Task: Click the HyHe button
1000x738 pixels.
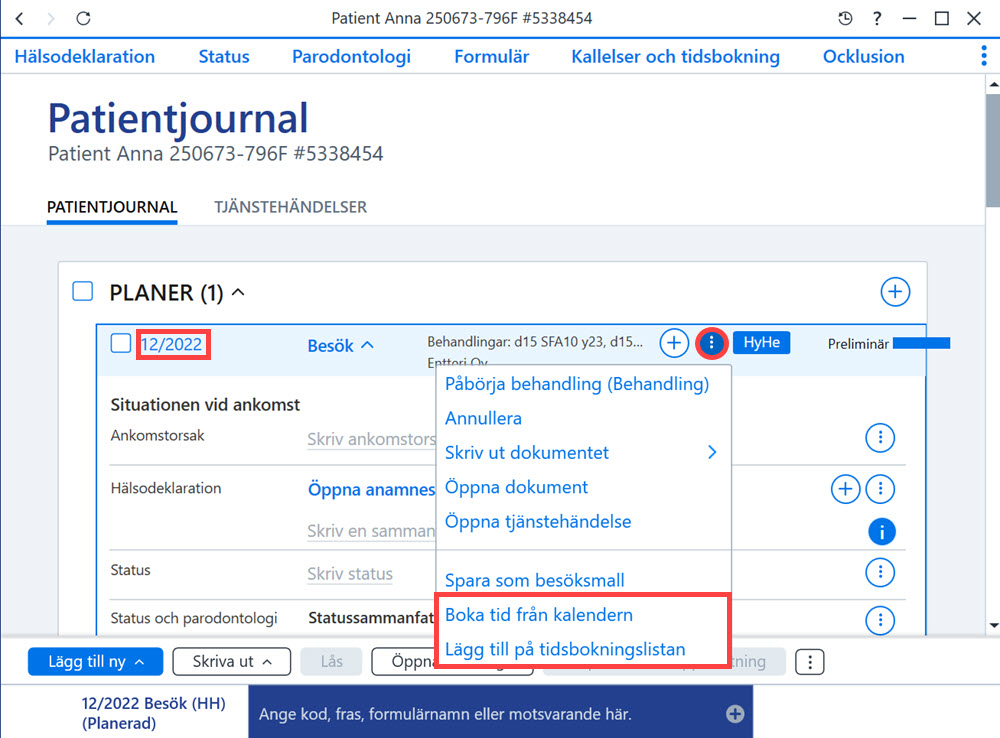Action: coord(761,343)
